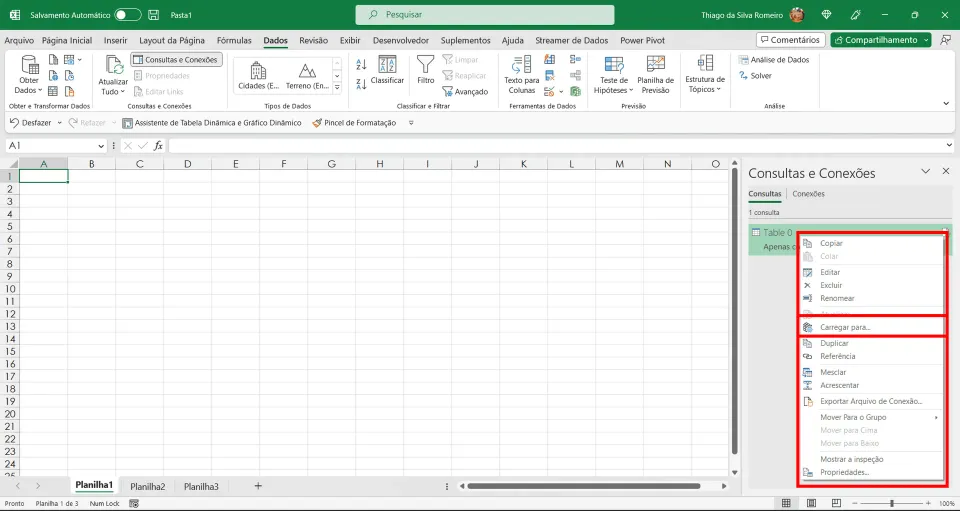Image resolution: width=960 pixels, height=511 pixels.
Task: Click the Comentários button
Action: click(x=790, y=40)
